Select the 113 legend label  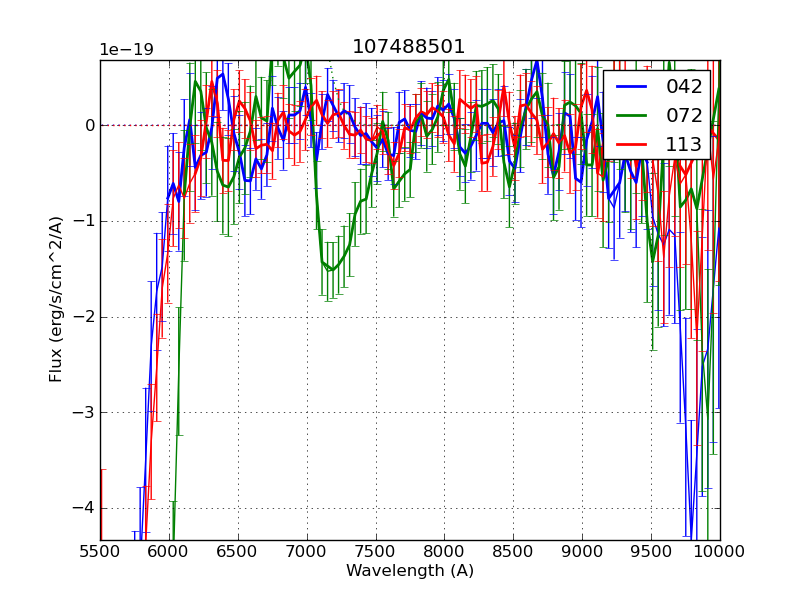(684, 144)
